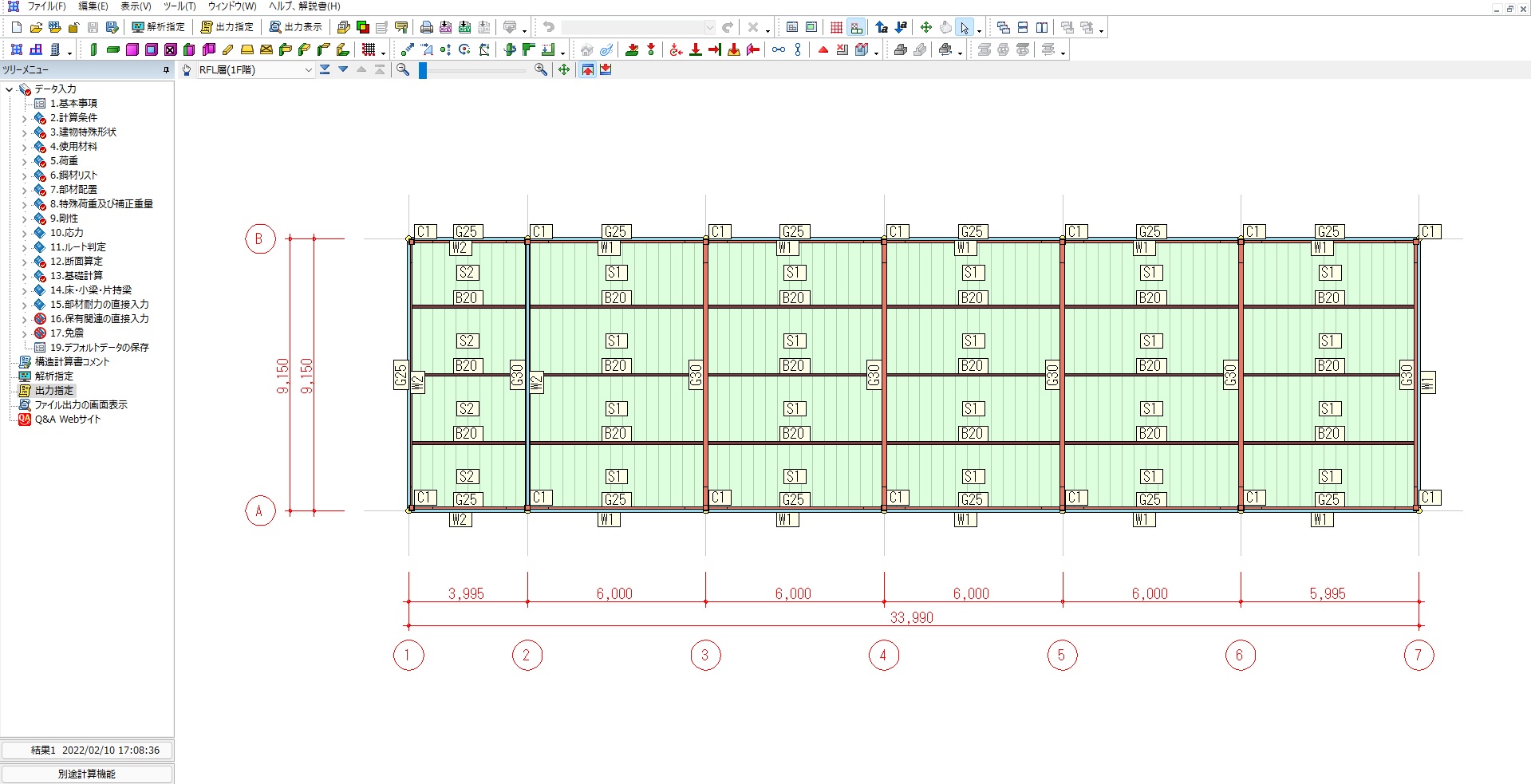Image resolution: width=1531 pixels, height=784 pixels.
Task: Select the magenta box with X tool
Action: pos(171,49)
